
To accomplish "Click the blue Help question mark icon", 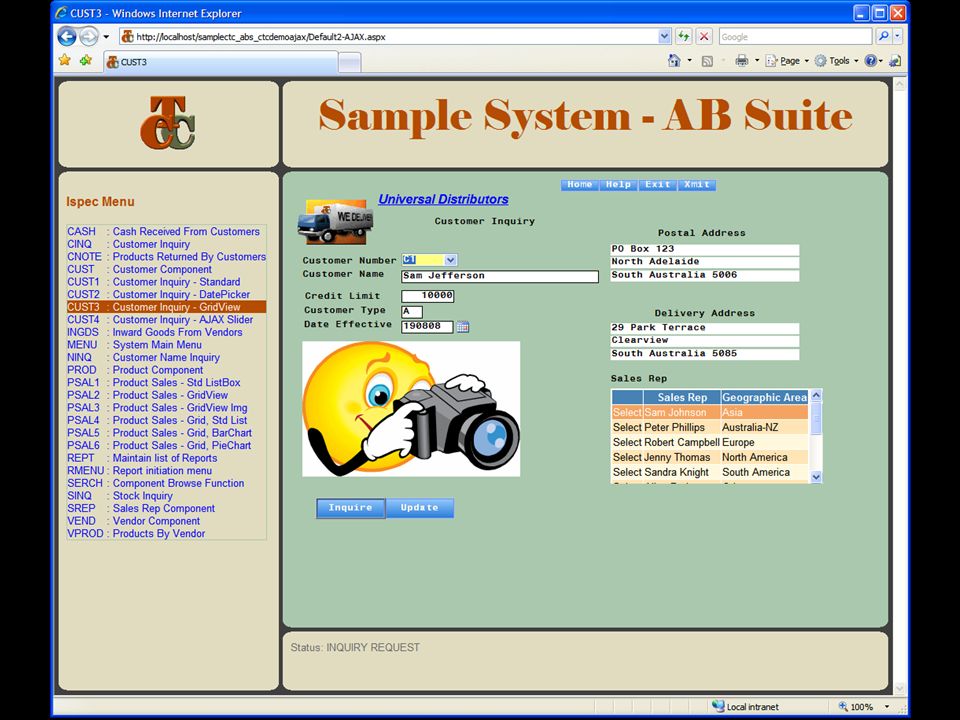I will pyautogui.click(x=870, y=61).
